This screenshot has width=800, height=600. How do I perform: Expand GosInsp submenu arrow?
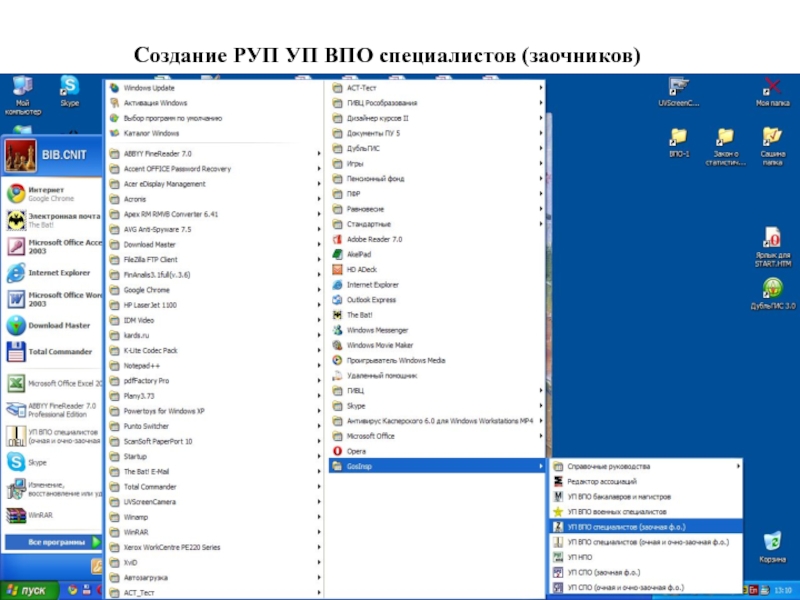point(540,466)
